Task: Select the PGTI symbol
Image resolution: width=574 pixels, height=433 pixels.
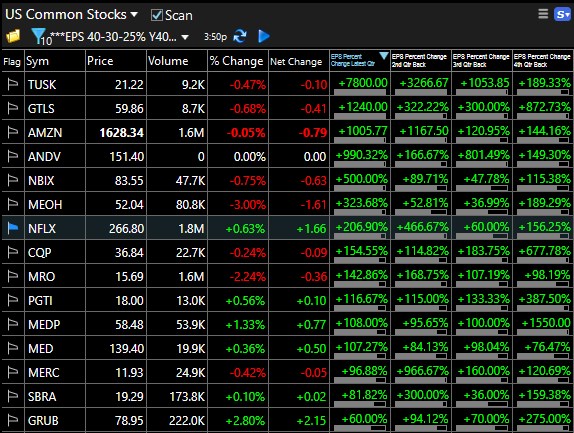Action: pos(40,301)
